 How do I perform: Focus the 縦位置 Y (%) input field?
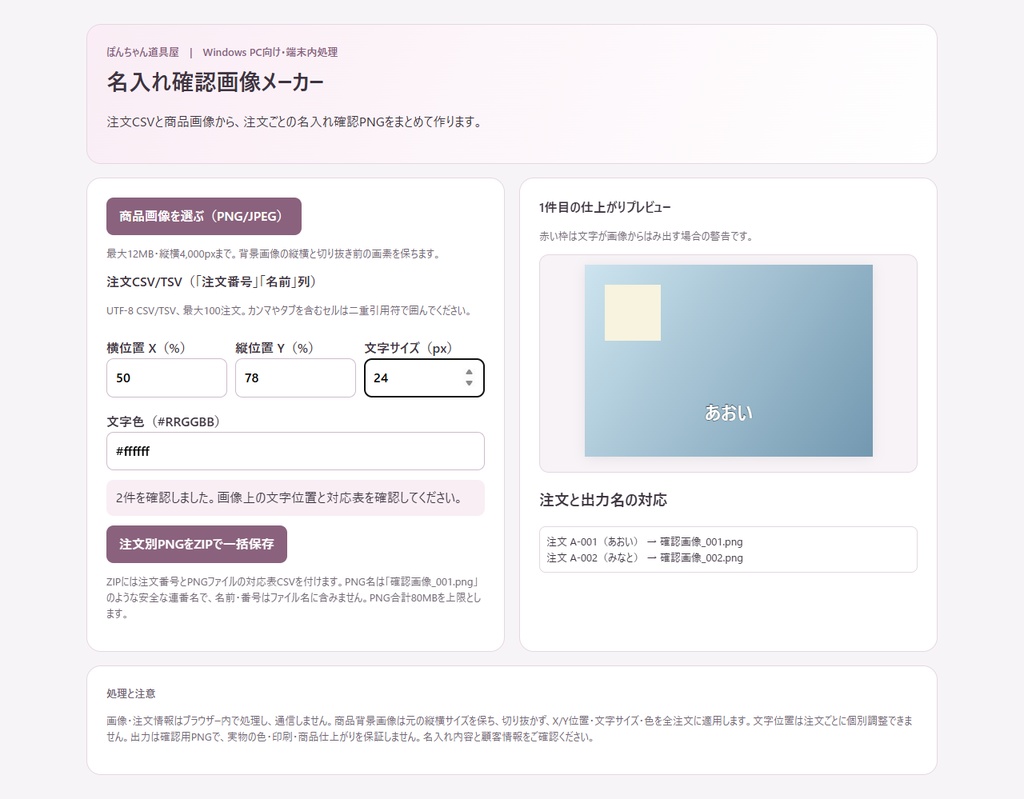295,378
